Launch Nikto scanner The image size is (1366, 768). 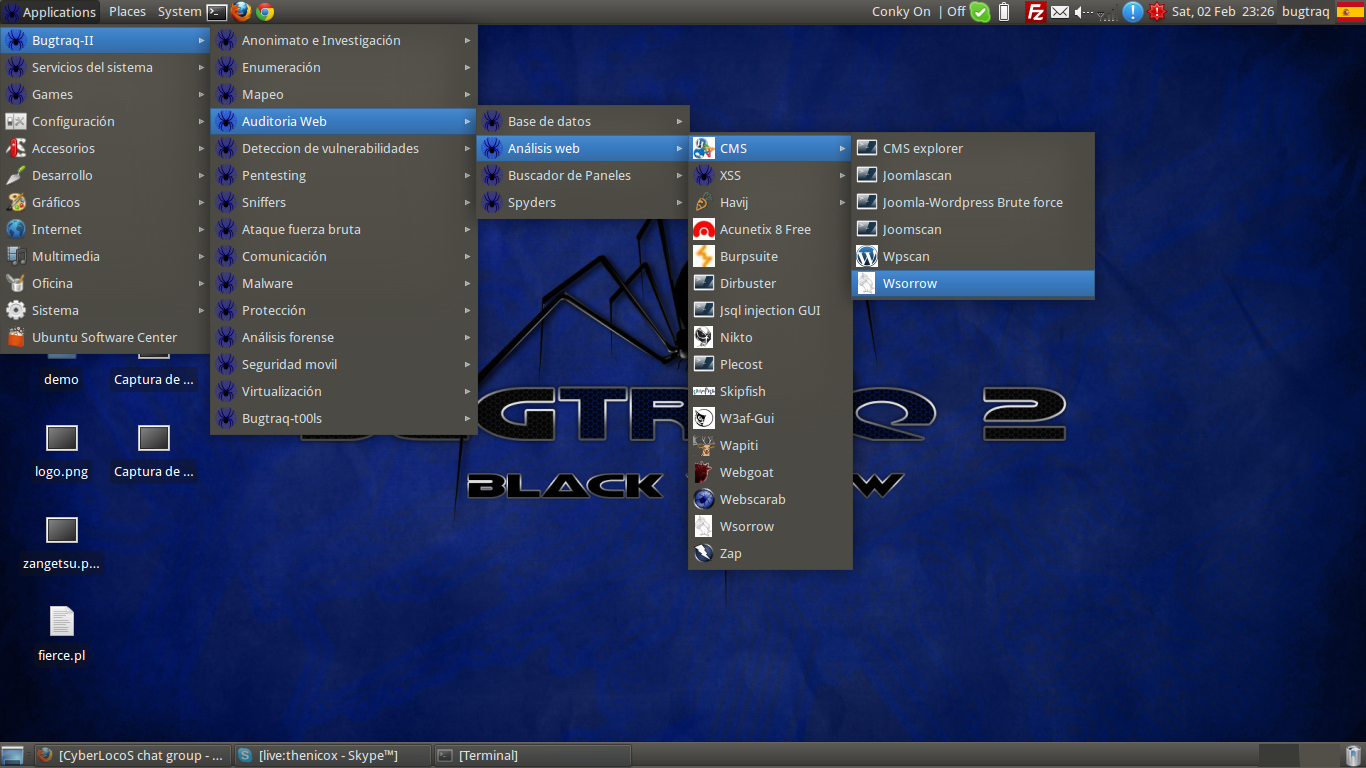[770, 337]
